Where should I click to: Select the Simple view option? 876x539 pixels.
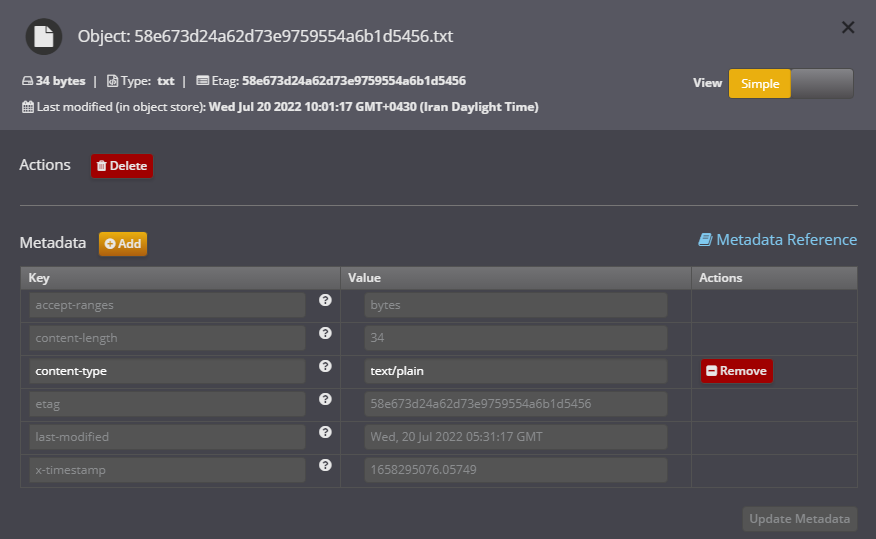click(760, 84)
